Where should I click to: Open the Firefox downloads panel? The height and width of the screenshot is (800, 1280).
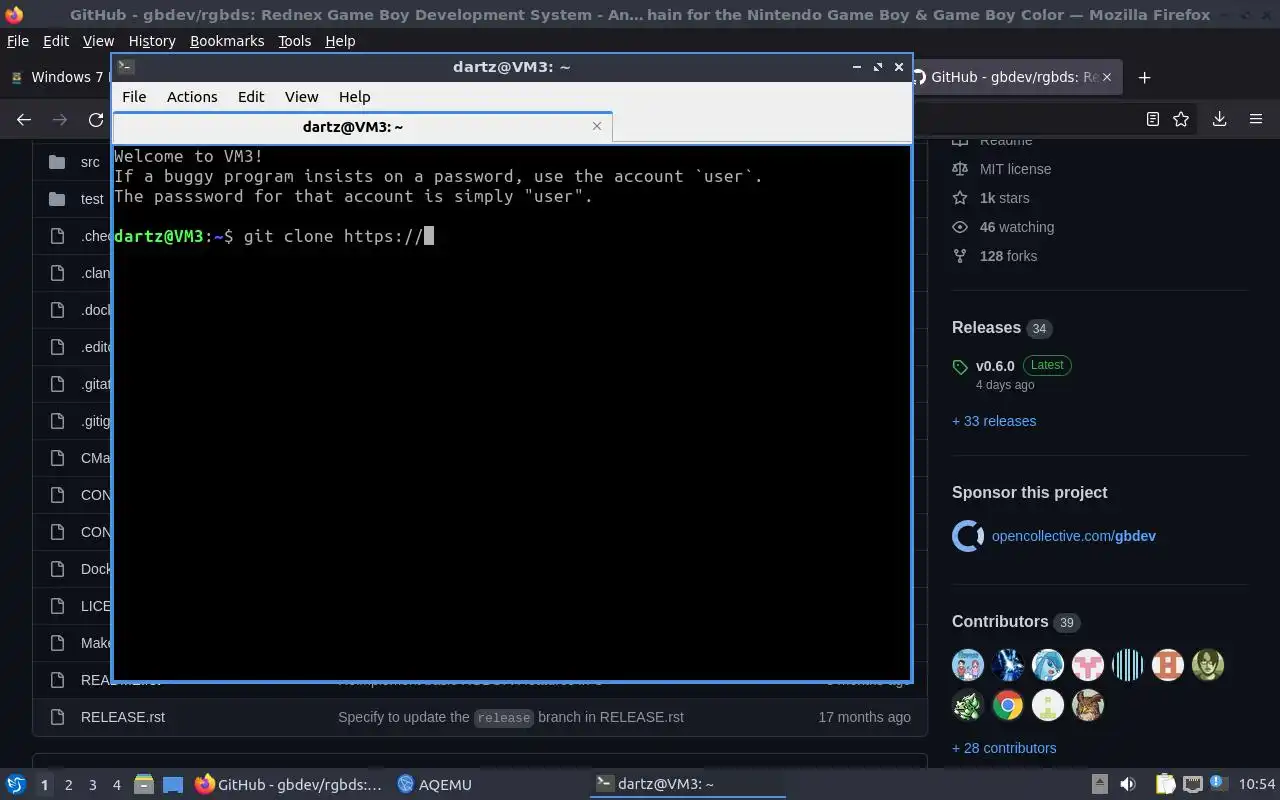[x=1219, y=119]
